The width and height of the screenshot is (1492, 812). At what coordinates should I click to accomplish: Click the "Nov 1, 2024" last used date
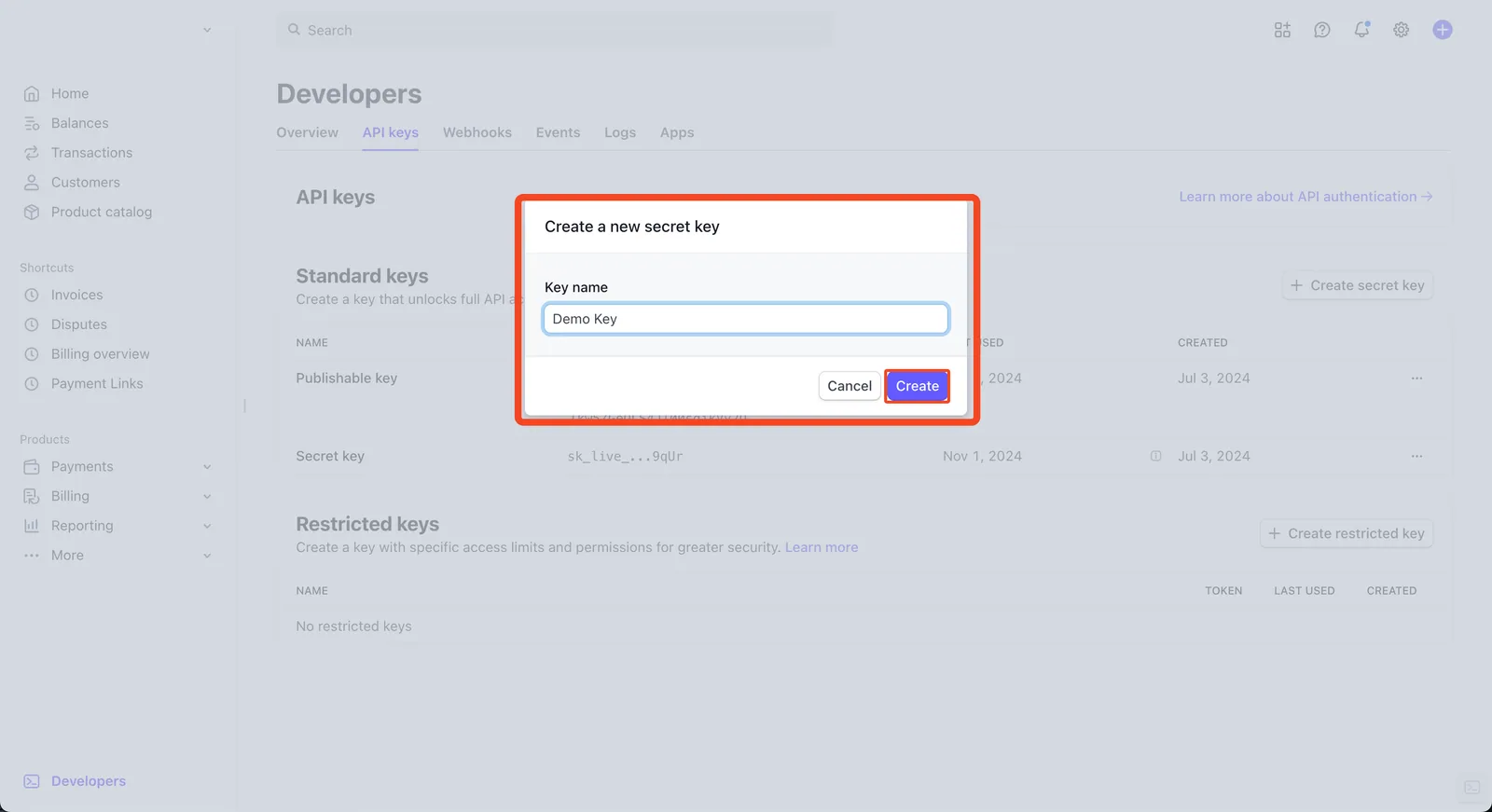coord(982,456)
